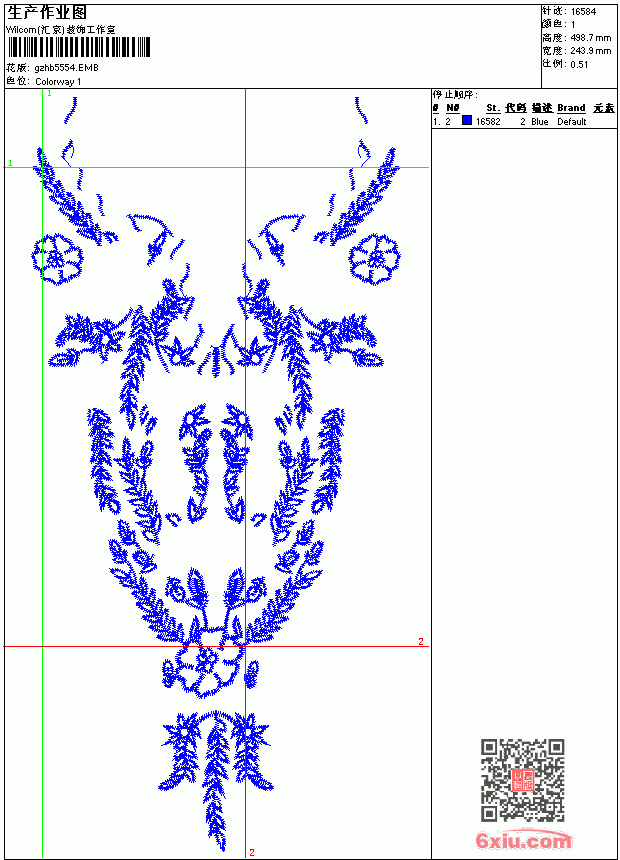The height and width of the screenshot is (860, 620).
Task: Click the barcode under the studio name
Action: pos(78,47)
